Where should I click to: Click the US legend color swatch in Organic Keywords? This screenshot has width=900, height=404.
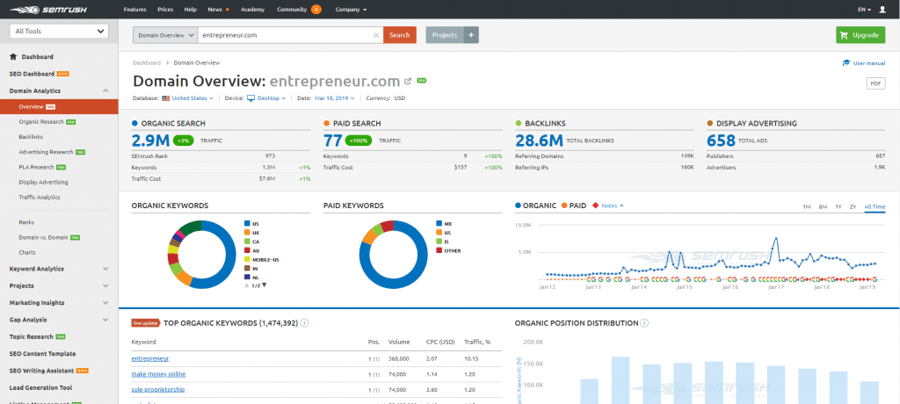[247, 223]
